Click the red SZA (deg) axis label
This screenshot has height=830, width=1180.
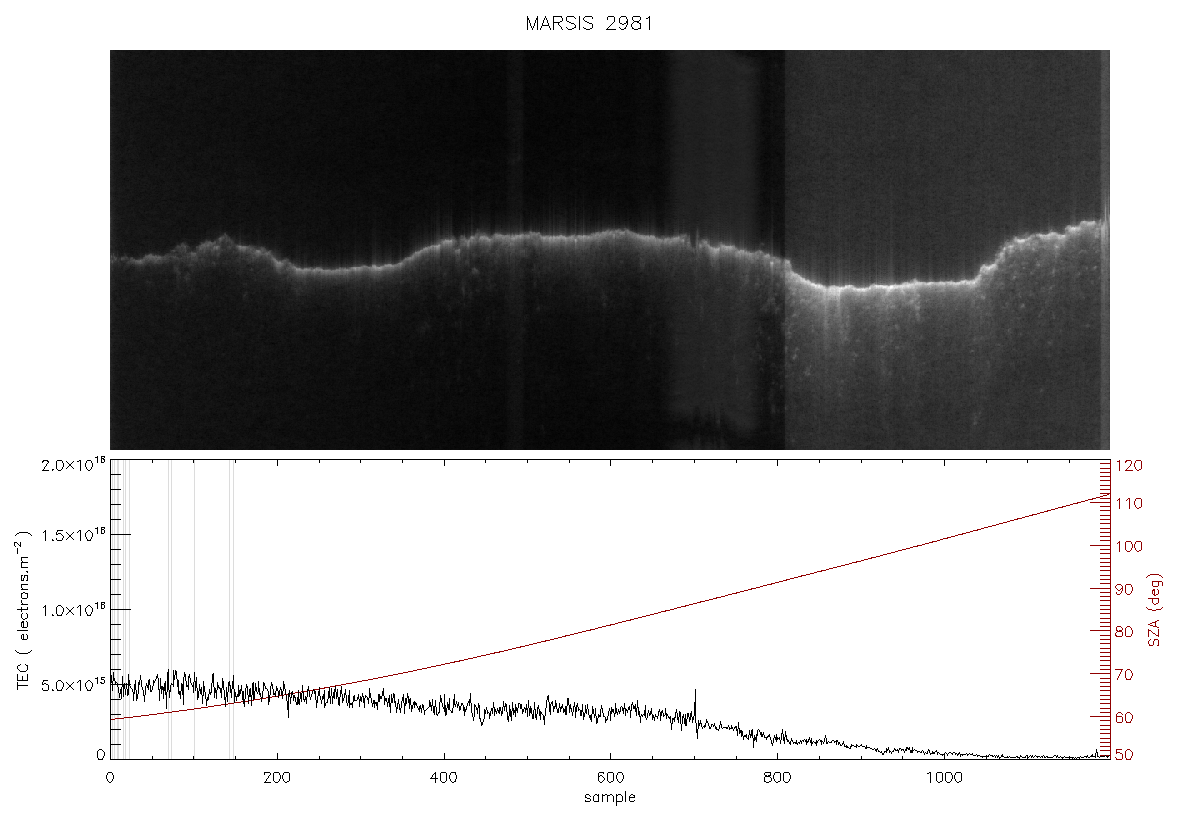click(1154, 610)
